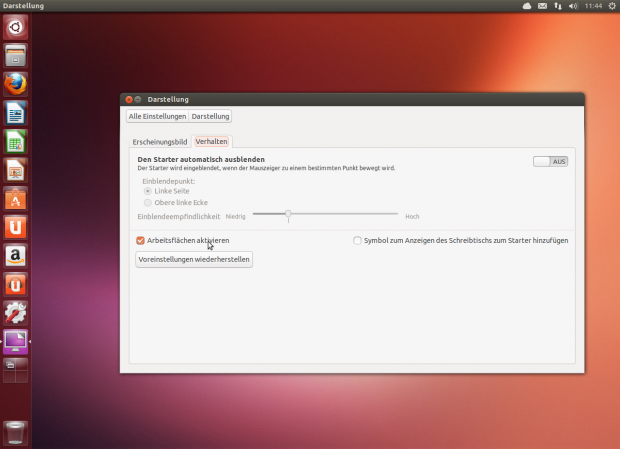Open the session gear menu in panel
This screenshot has height=449, width=620.
tap(609, 6)
